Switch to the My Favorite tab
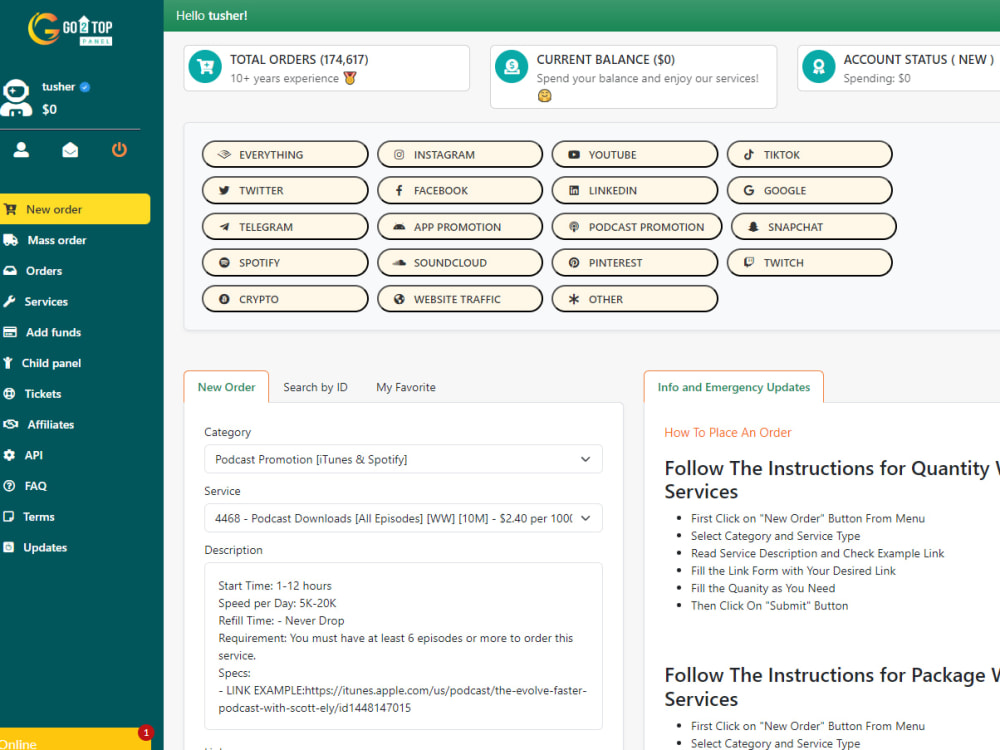Viewport: 1000px width, 750px height. [x=405, y=387]
